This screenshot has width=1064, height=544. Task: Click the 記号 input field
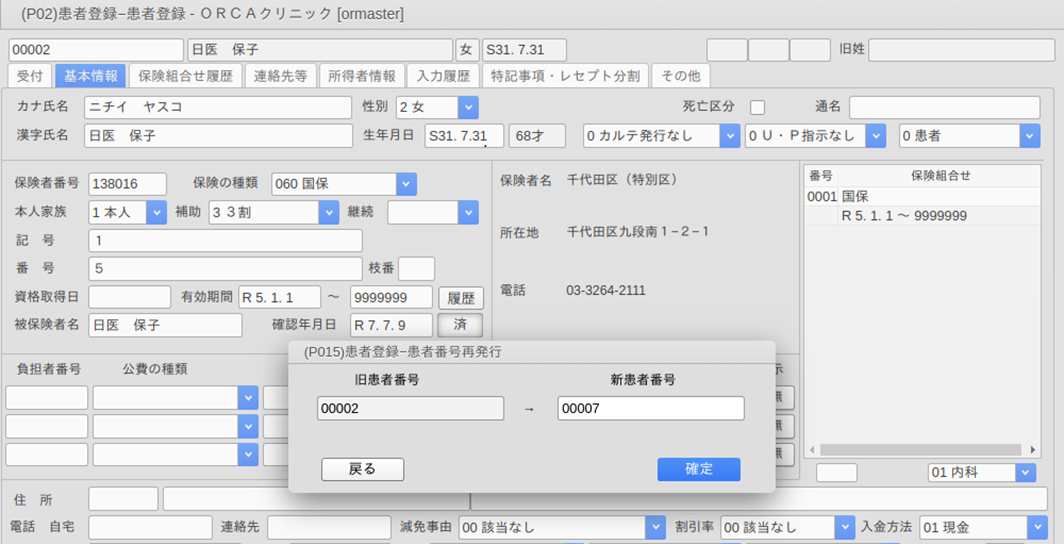tap(225, 241)
